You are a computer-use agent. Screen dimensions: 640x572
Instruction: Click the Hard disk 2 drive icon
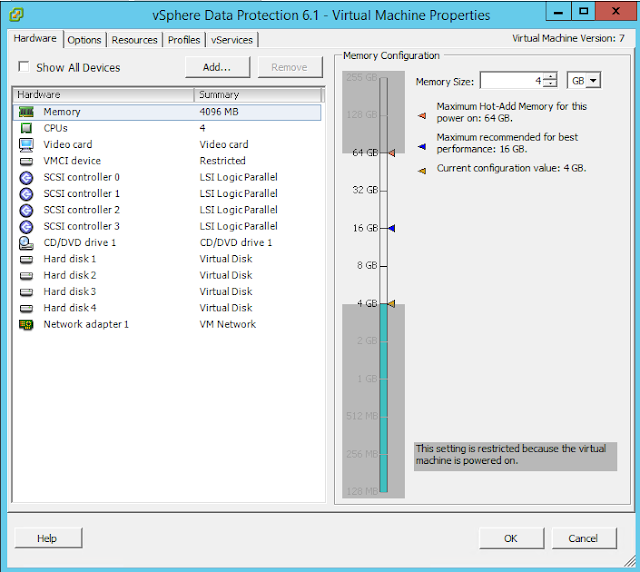[27, 276]
